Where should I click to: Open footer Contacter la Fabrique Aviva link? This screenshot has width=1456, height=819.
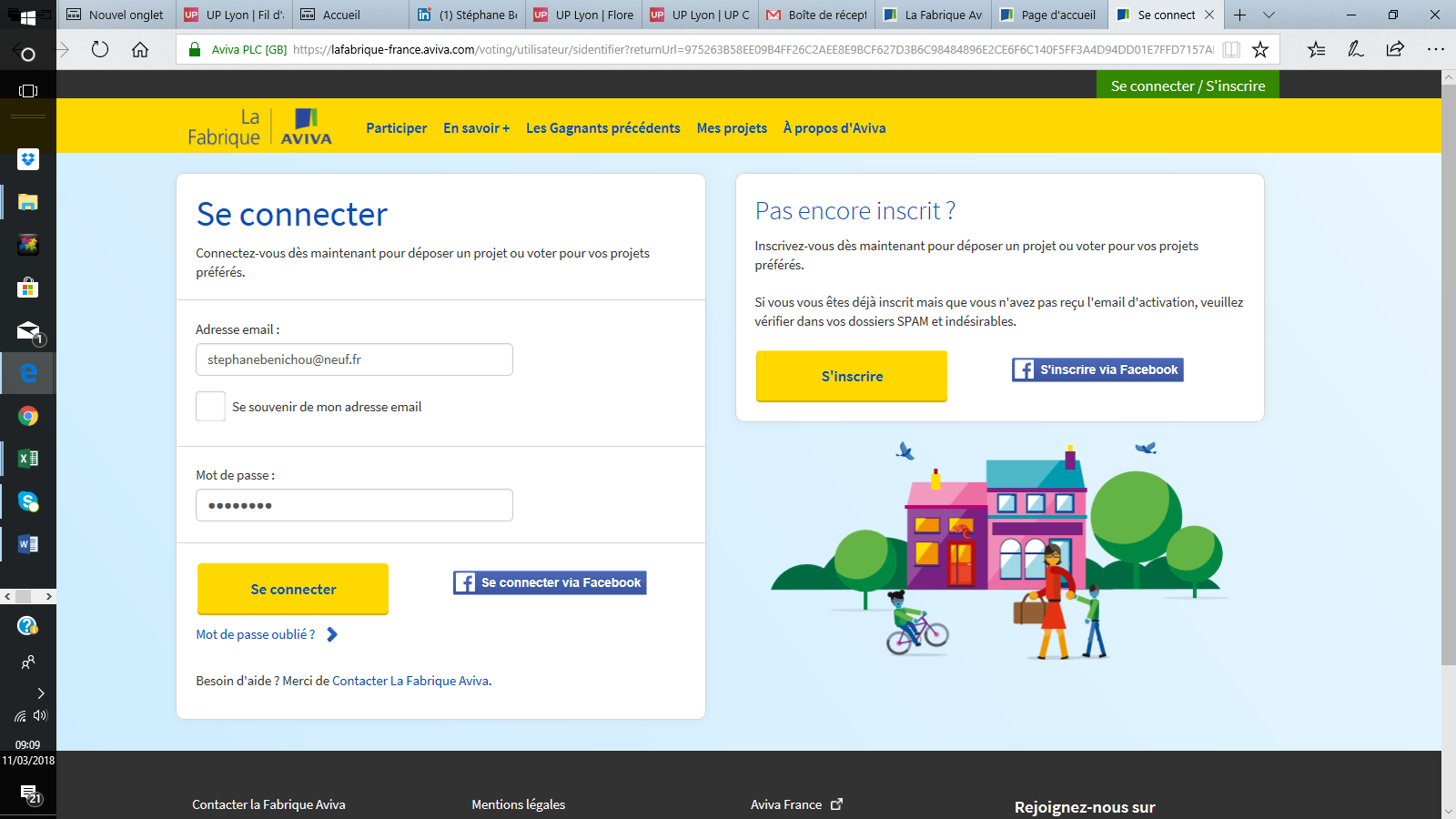tap(268, 804)
